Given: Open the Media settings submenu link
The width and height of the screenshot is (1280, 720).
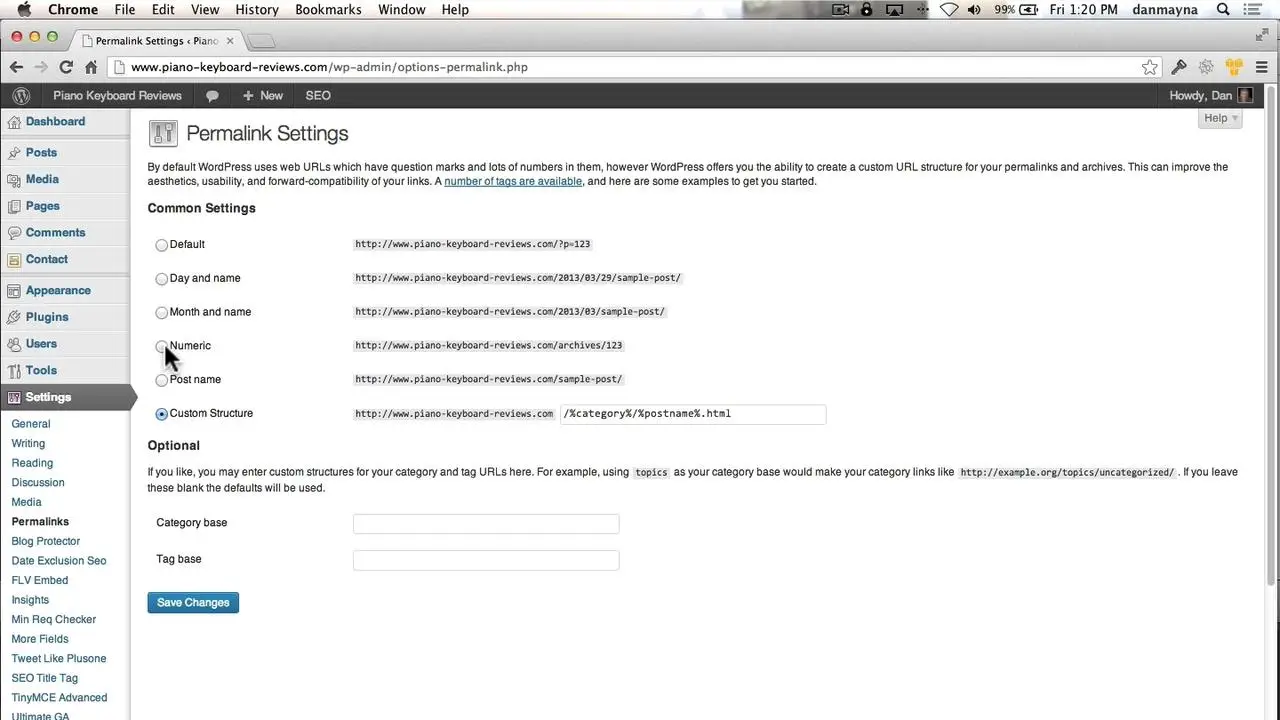Looking at the screenshot, I should click(27, 502).
